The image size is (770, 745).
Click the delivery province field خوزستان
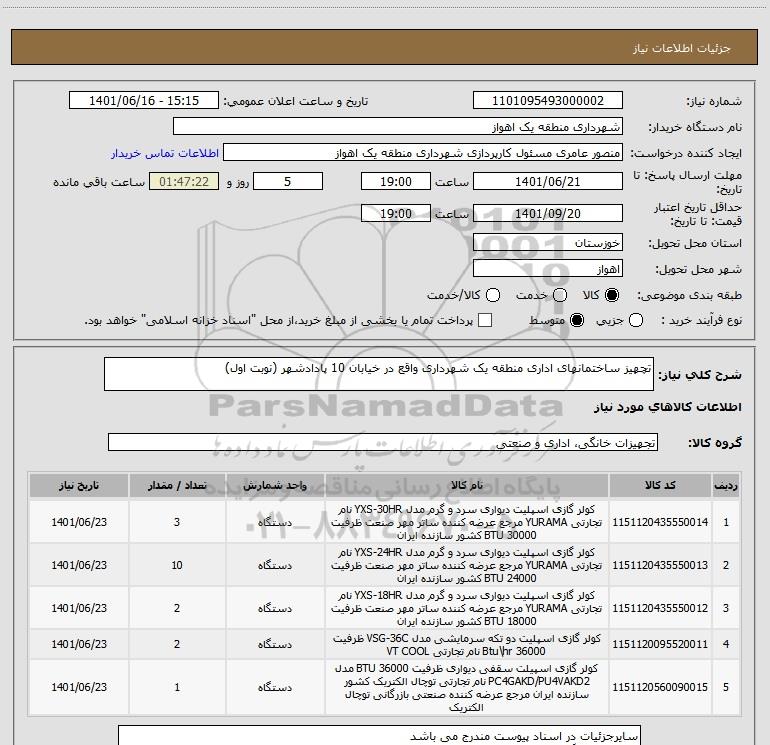548,243
